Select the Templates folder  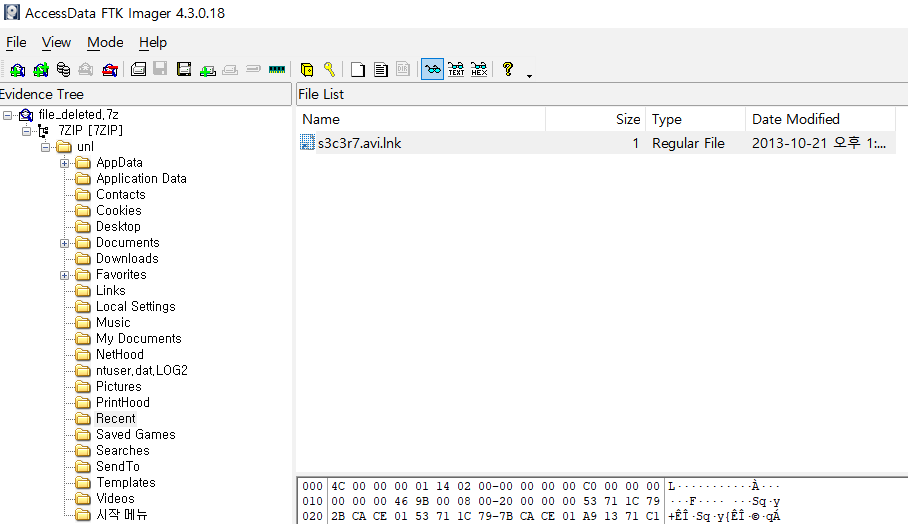click(x=126, y=482)
